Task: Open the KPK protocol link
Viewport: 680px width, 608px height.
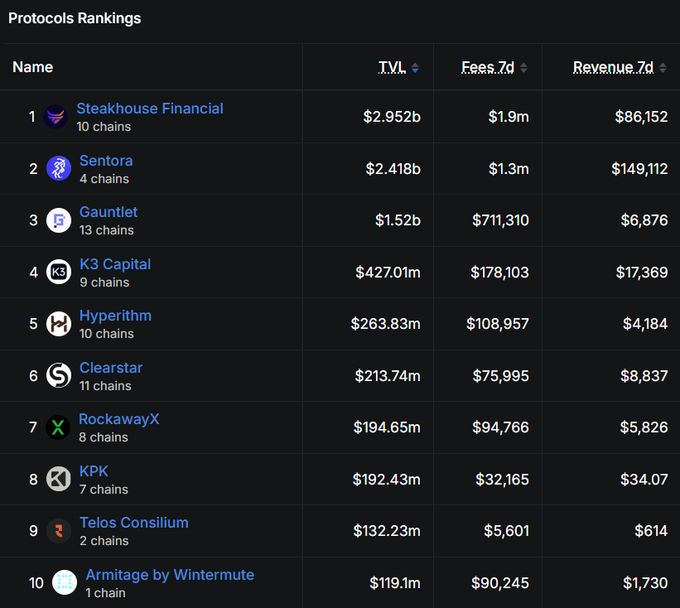Action: 94,471
